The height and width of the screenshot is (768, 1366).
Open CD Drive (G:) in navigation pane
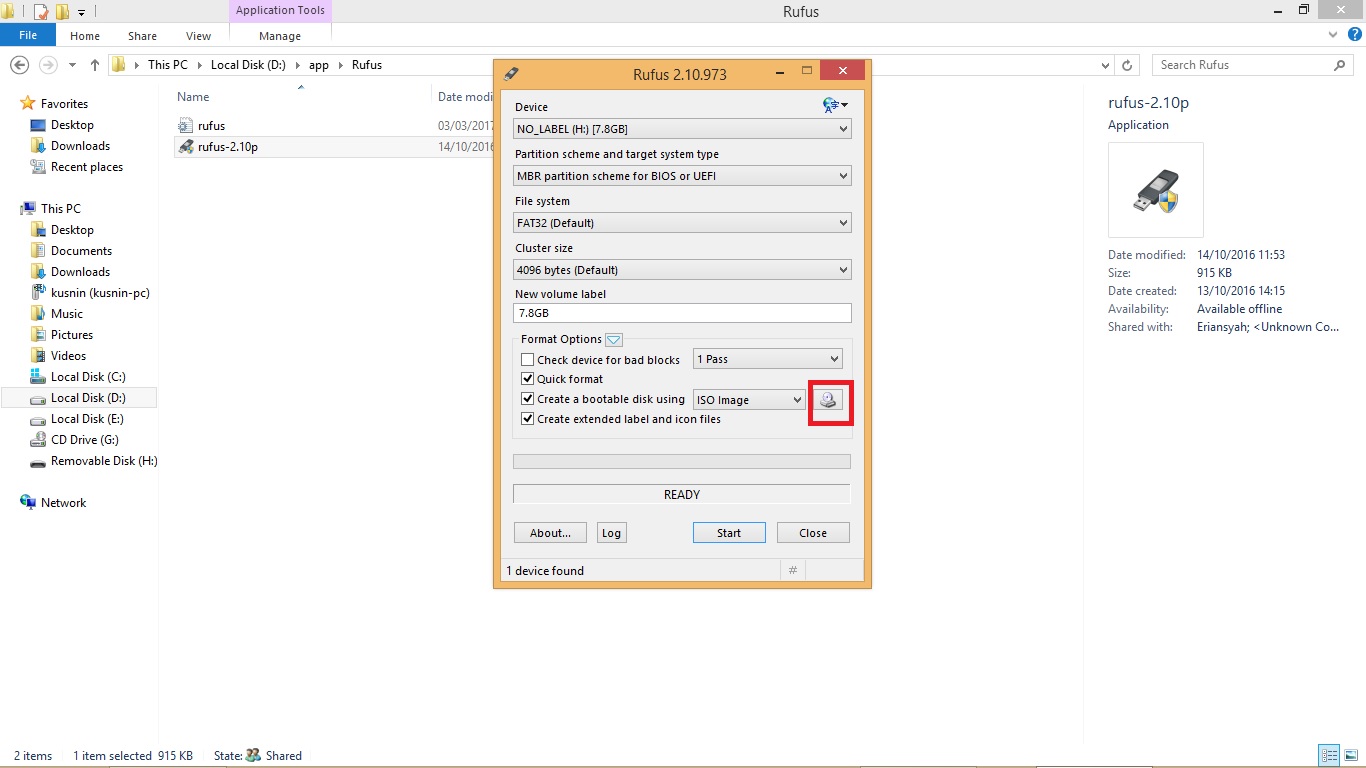click(x=85, y=440)
